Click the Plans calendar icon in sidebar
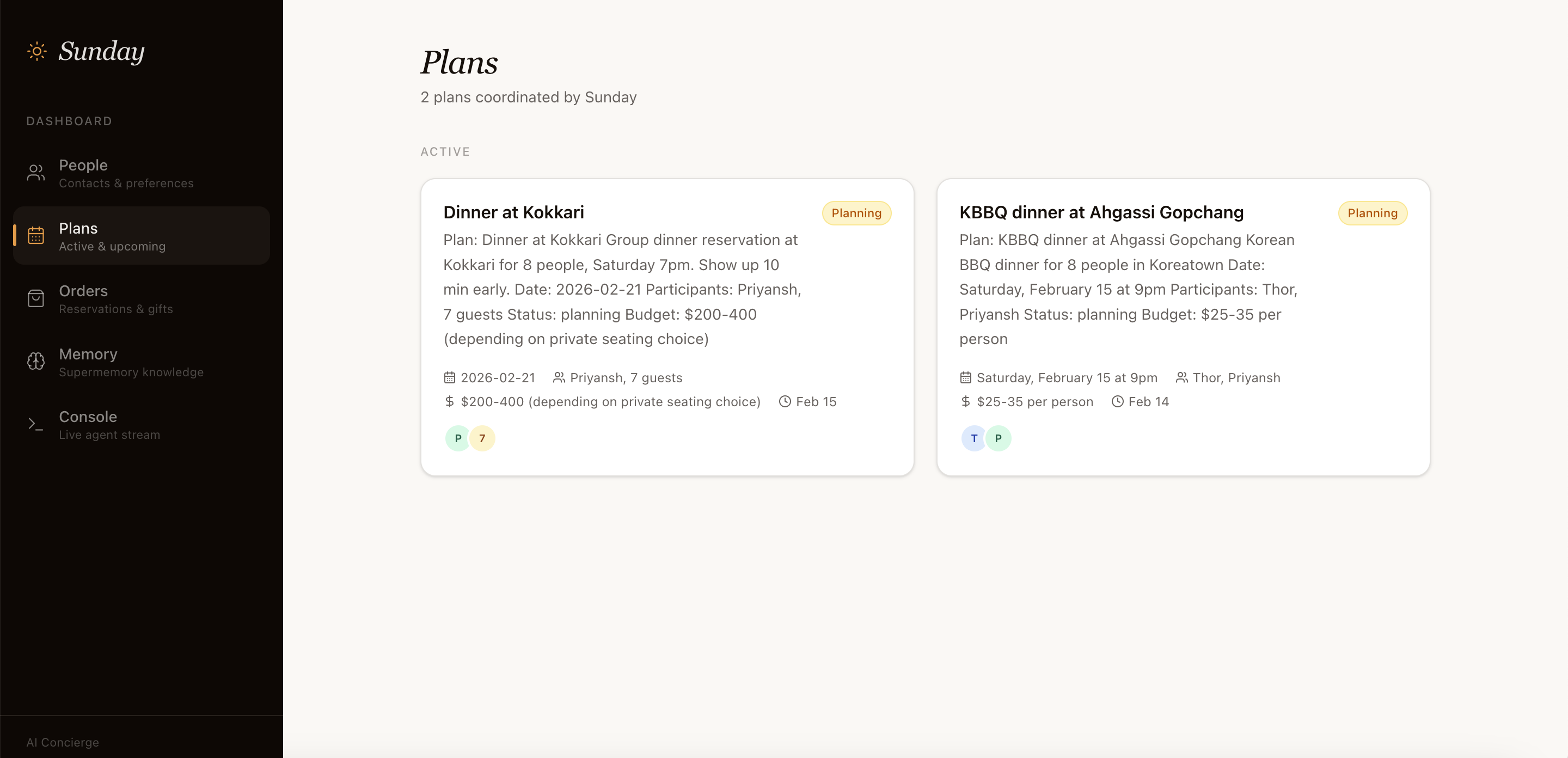The height and width of the screenshot is (758, 1568). click(x=36, y=236)
